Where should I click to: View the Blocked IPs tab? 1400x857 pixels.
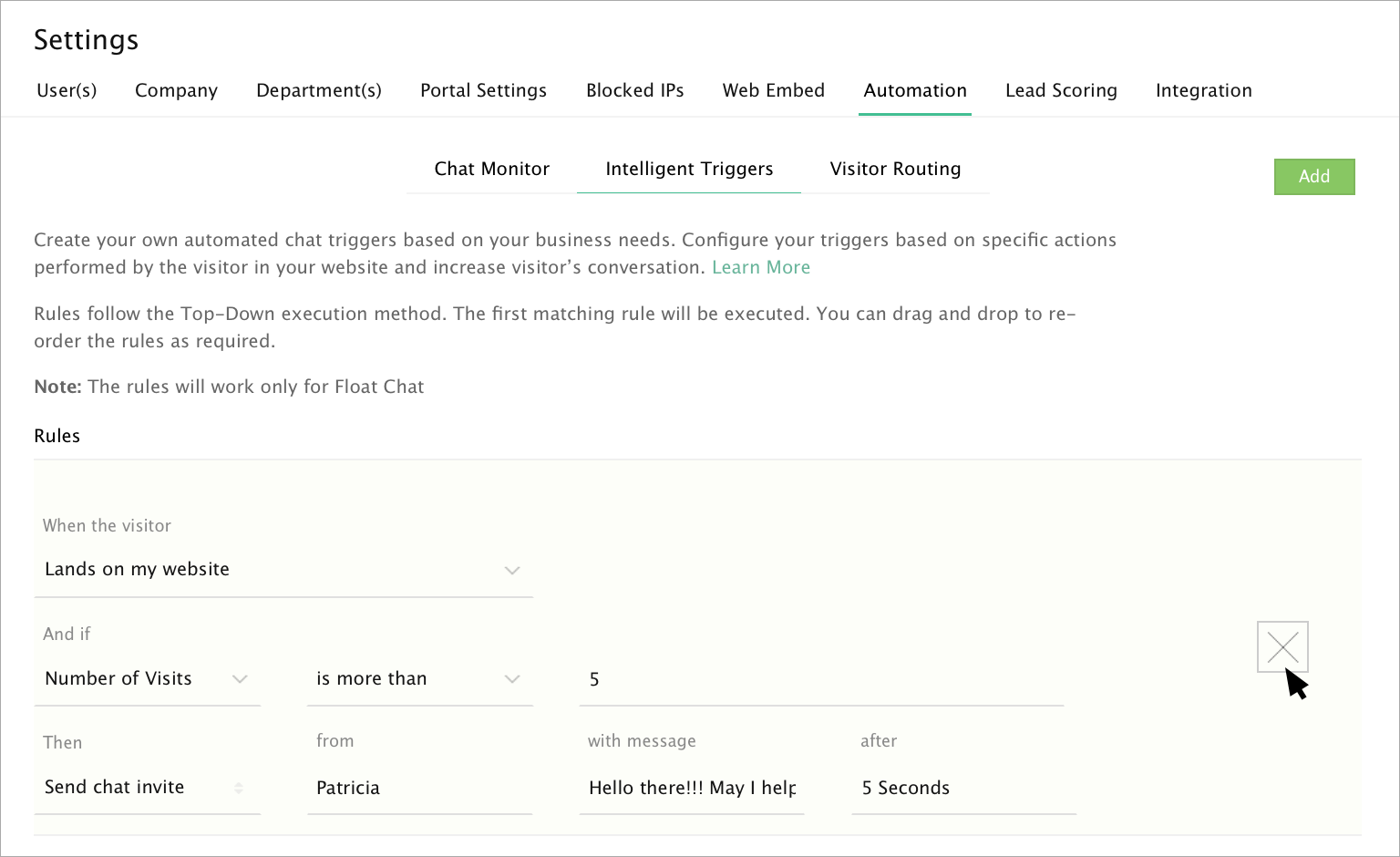(634, 90)
